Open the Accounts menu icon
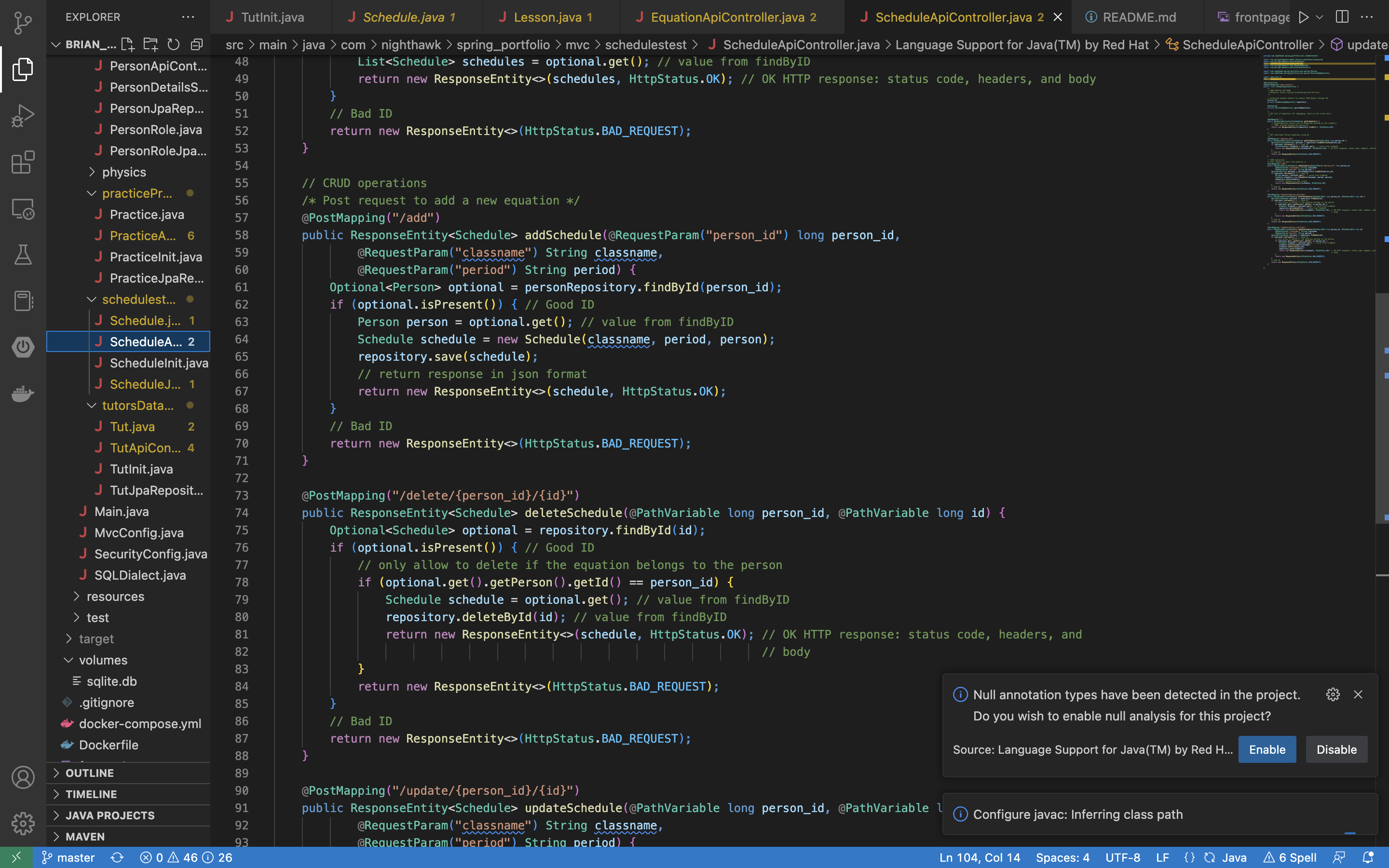This screenshot has height=868, width=1389. click(x=23, y=777)
